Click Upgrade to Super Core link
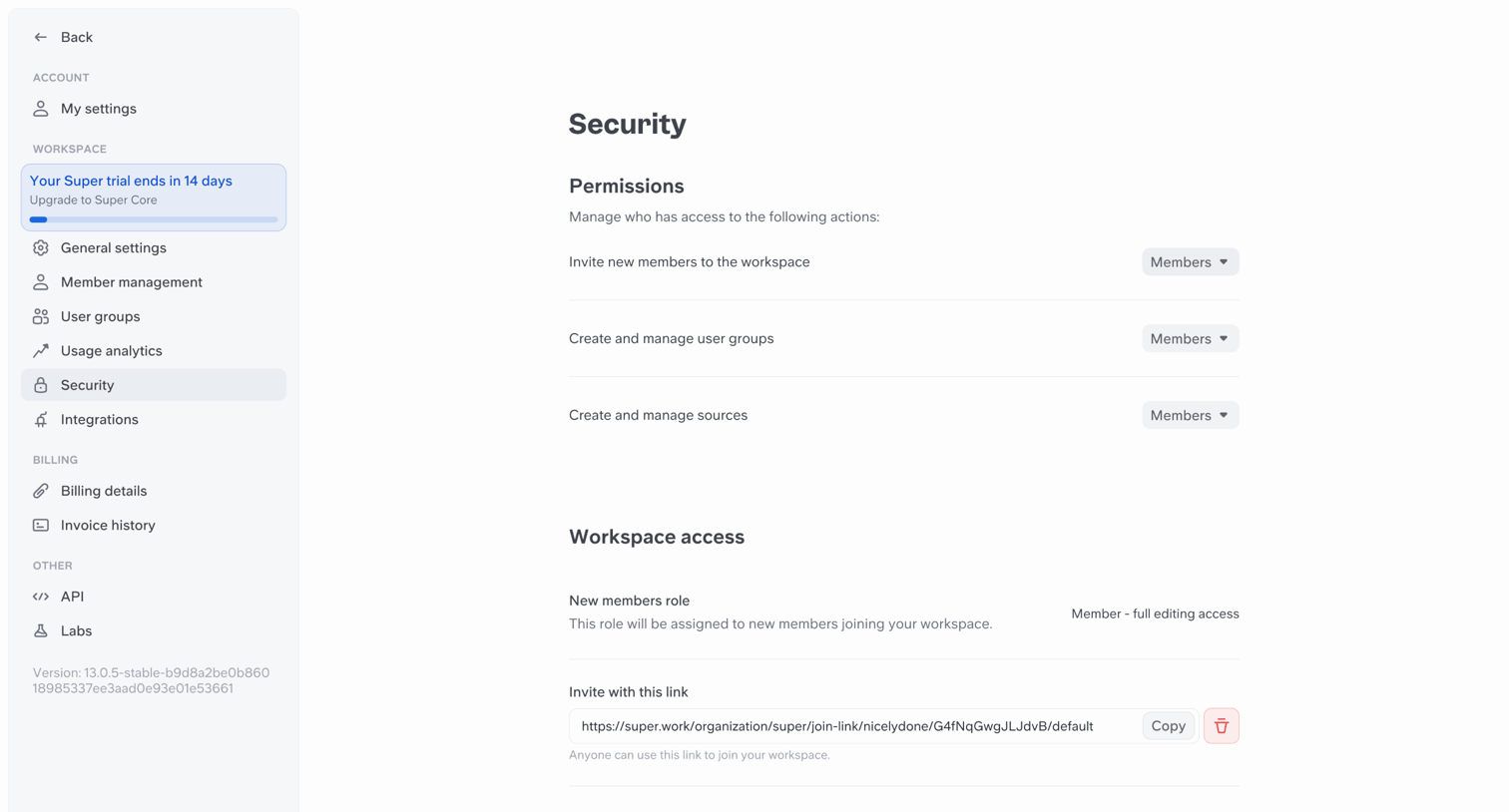Screen dimensions: 1509x812 point(93,200)
